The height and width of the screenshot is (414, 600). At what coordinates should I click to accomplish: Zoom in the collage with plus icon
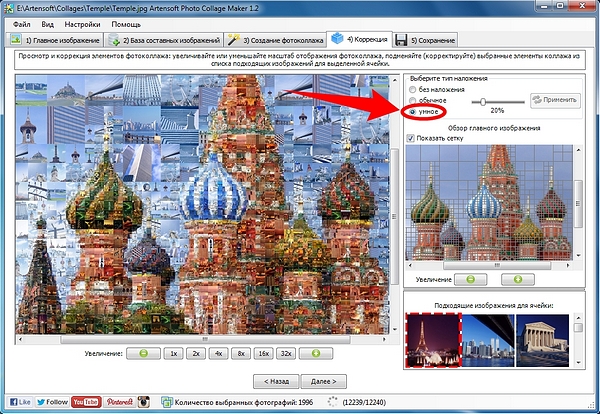316,354
